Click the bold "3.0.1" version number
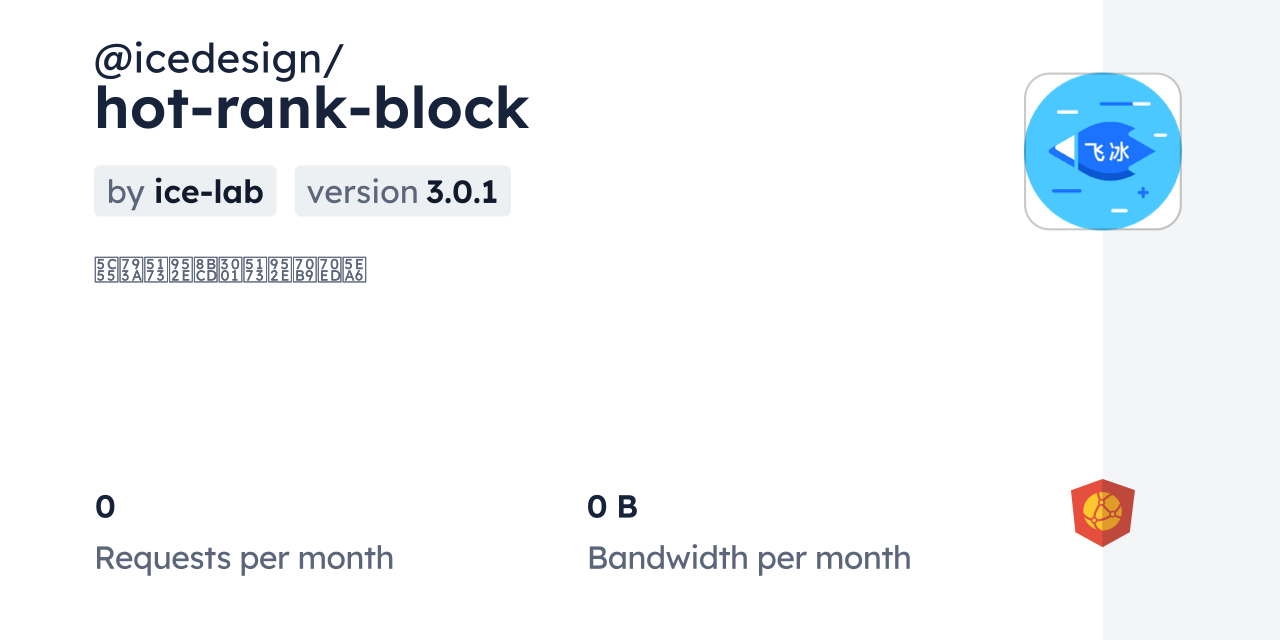This screenshot has width=1280, height=640. click(461, 191)
